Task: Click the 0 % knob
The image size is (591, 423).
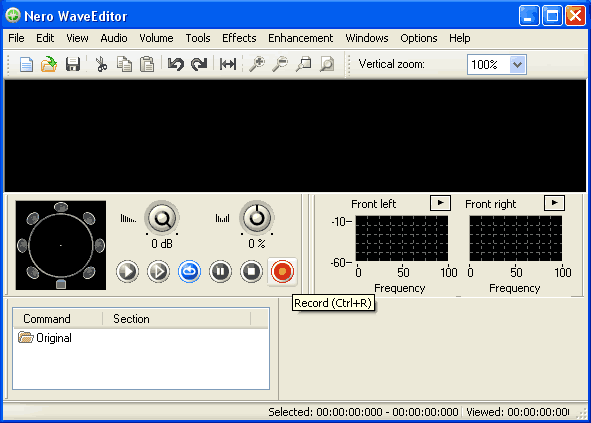Action: click(x=257, y=218)
